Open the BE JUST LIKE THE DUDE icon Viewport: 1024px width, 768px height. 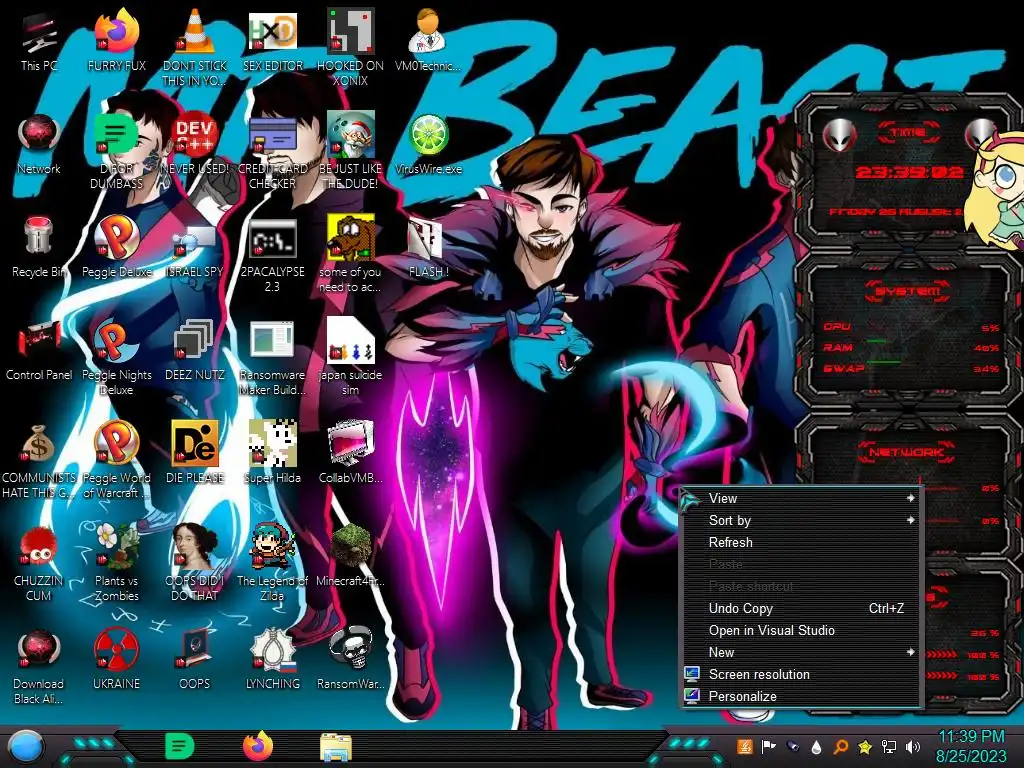pyautogui.click(x=351, y=151)
